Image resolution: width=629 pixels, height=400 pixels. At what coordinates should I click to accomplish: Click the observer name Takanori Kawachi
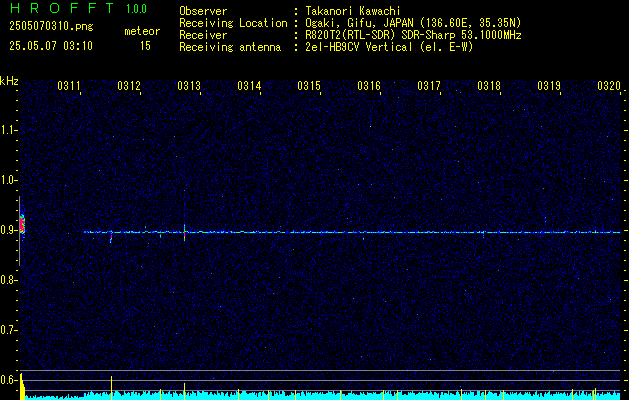353,11
